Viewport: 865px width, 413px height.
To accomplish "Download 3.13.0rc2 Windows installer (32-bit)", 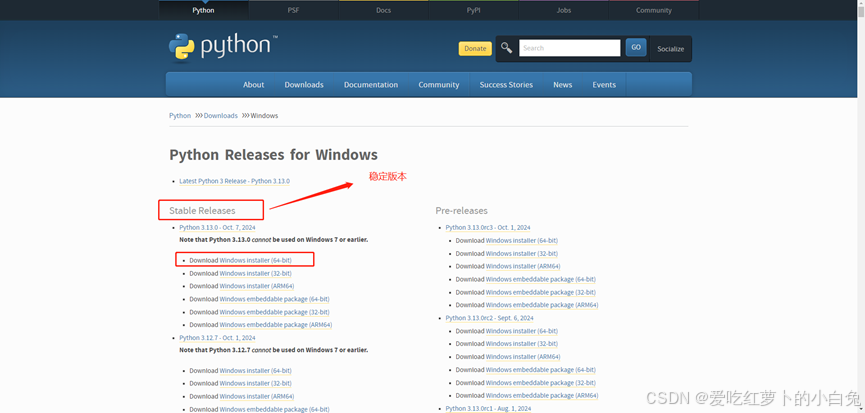I will [x=522, y=344].
